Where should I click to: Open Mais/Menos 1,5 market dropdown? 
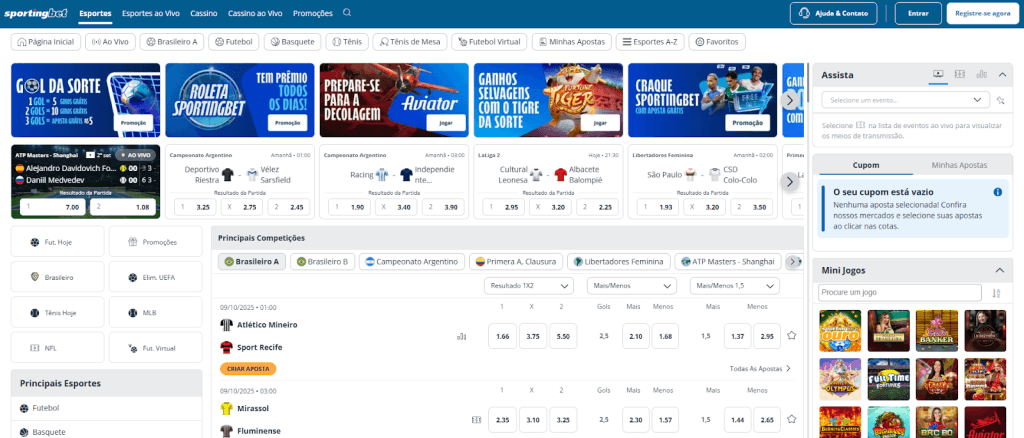(735, 286)
